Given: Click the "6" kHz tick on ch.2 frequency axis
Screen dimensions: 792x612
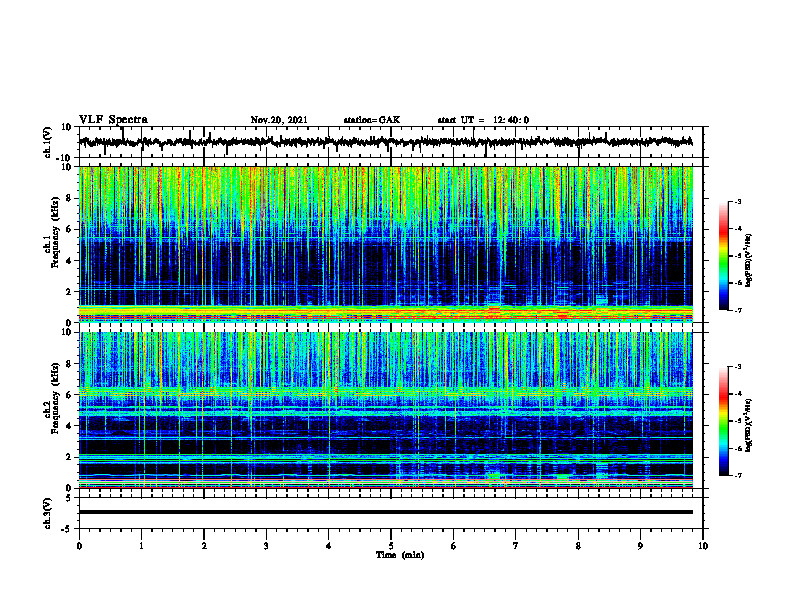Looking at the screenshot, I should pos(69,395).
